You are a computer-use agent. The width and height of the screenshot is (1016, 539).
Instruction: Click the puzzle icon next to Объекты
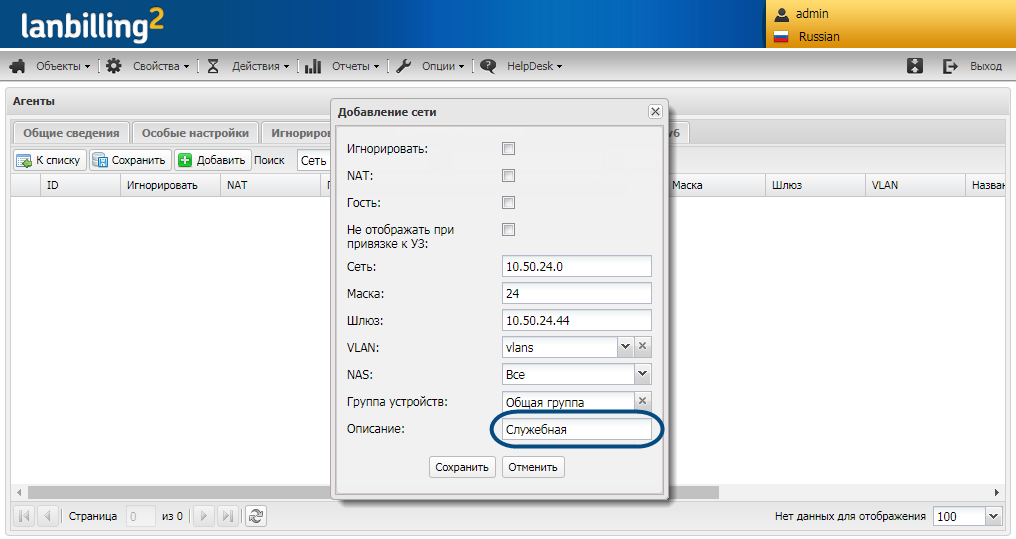pyautogui.click(x=17, y=66)
